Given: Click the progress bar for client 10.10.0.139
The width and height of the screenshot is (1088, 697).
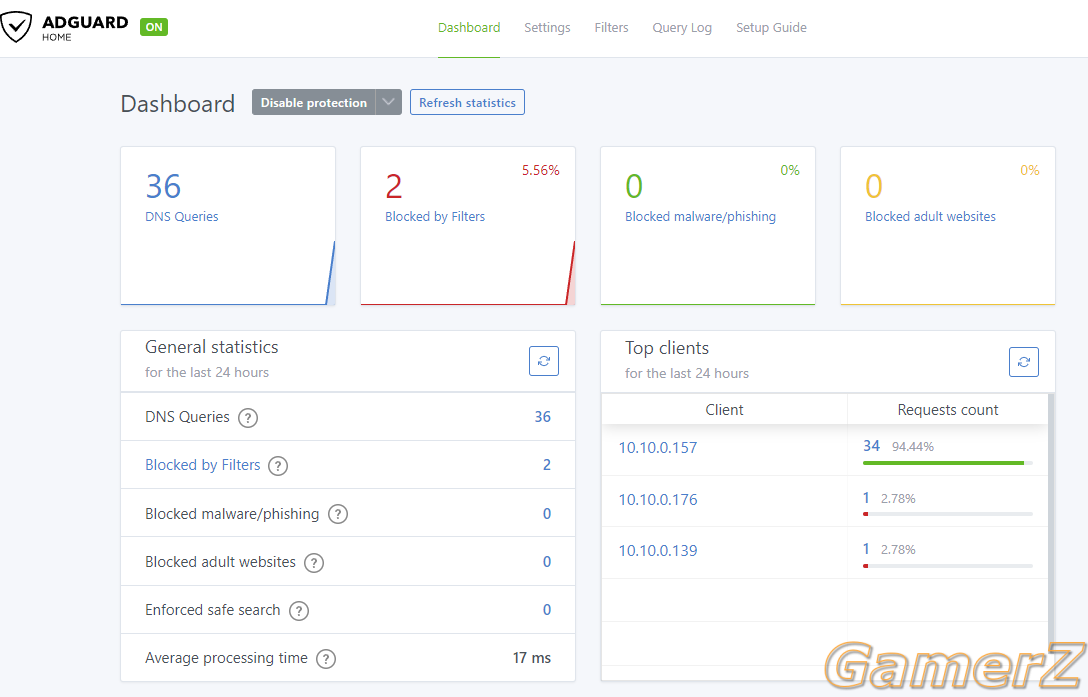Looking at the screenshot, I should coord(948,566).
